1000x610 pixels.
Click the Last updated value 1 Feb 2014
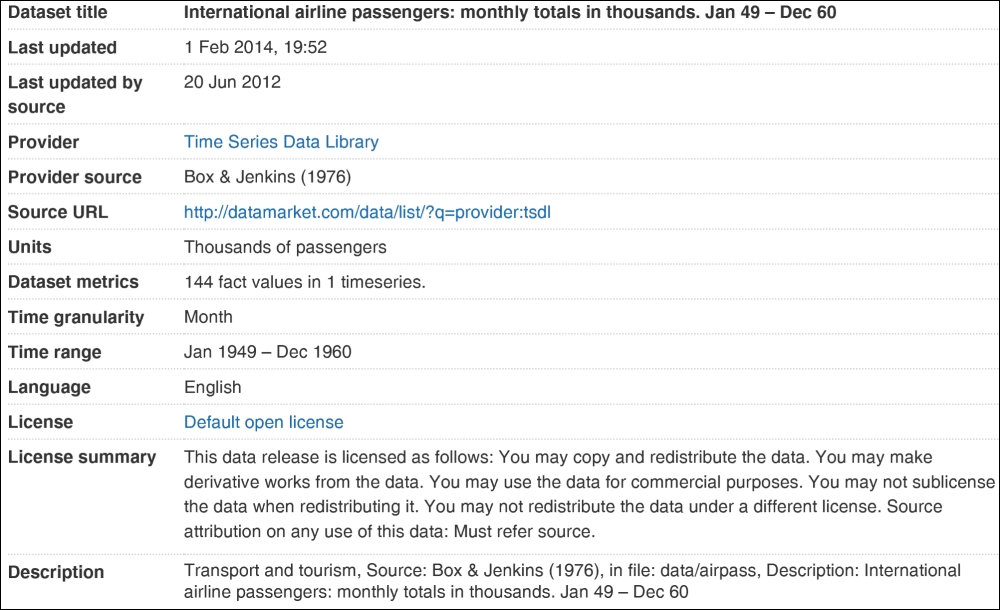tap(255, 47)
